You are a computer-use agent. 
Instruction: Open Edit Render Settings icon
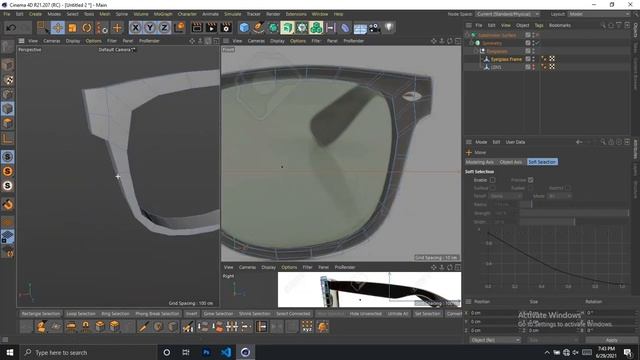pyautogui.click(x=226, y=28)
